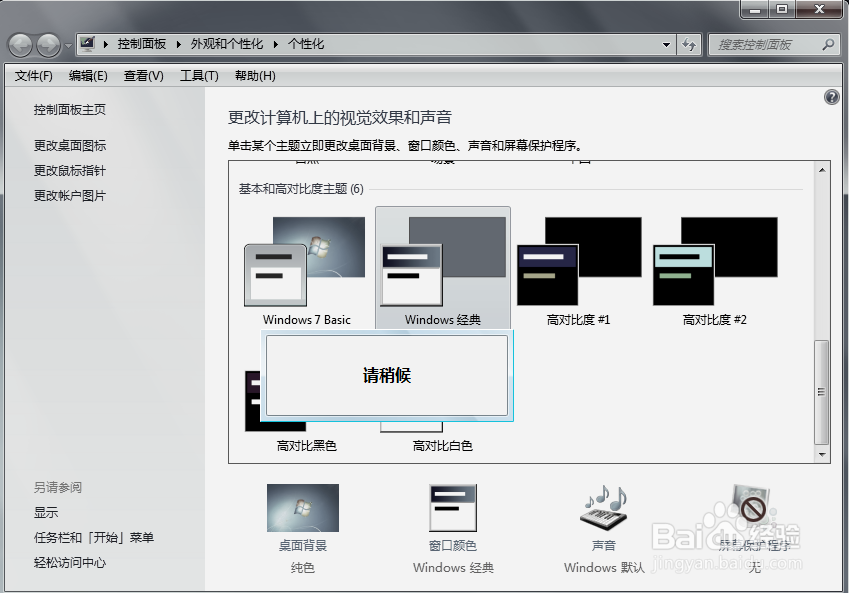Click the theme list scrollbar thumb
Image resolution: width=849 pixels, height=593 pixels.
[x=822, y=392]
